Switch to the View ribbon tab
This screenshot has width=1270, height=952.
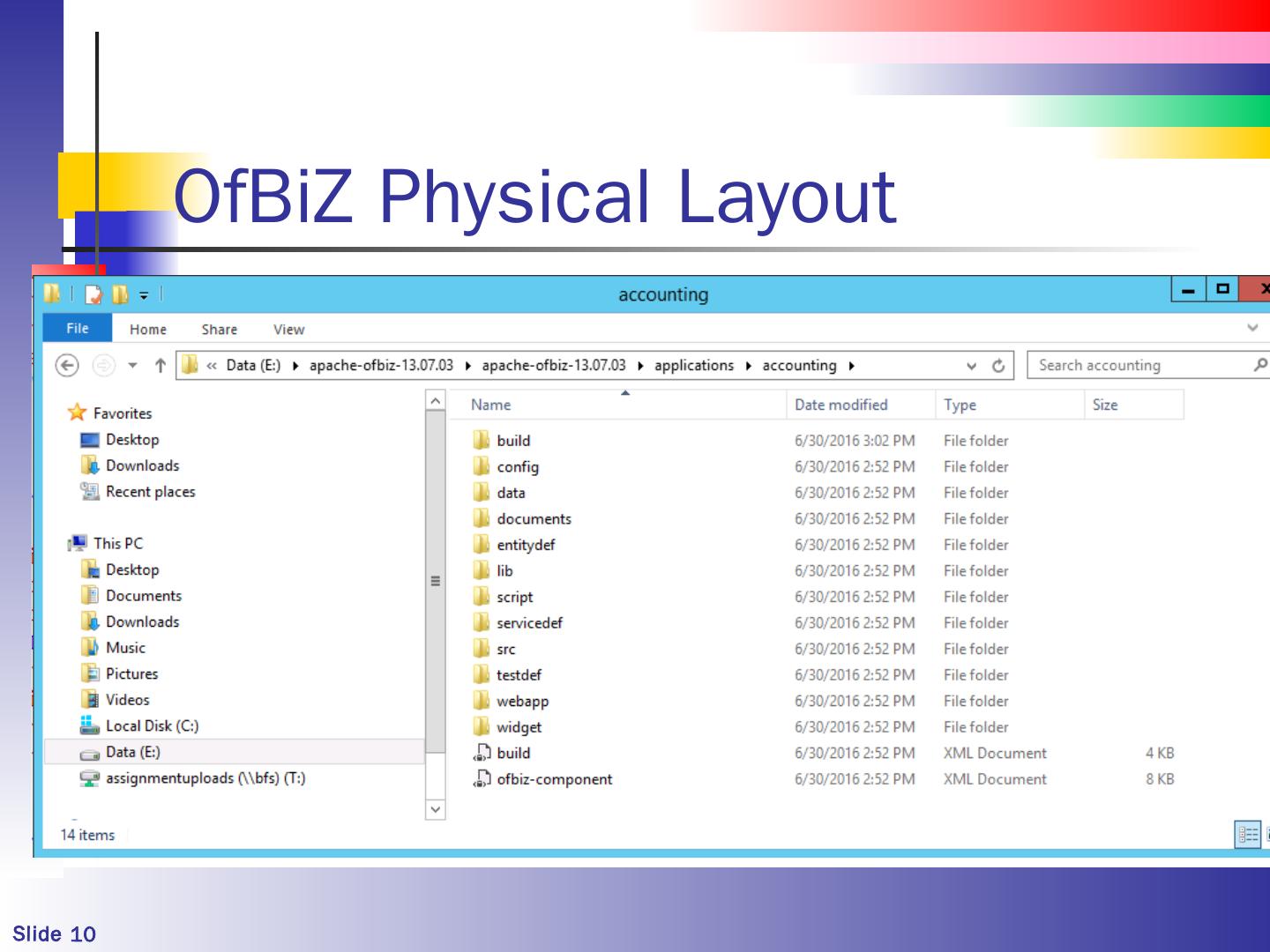[288, 329]
